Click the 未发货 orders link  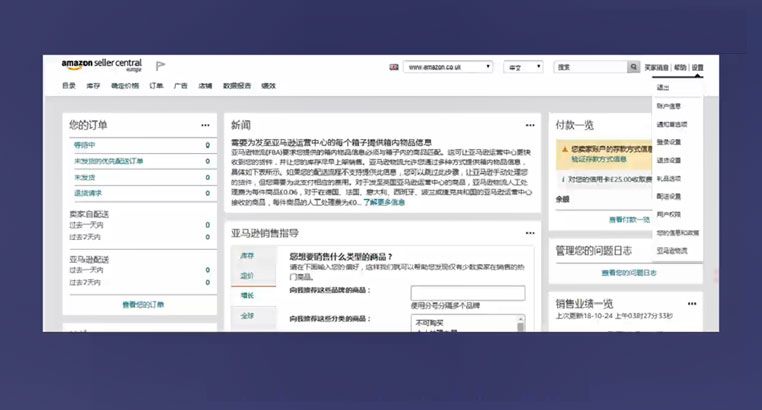tap(85, 177)
